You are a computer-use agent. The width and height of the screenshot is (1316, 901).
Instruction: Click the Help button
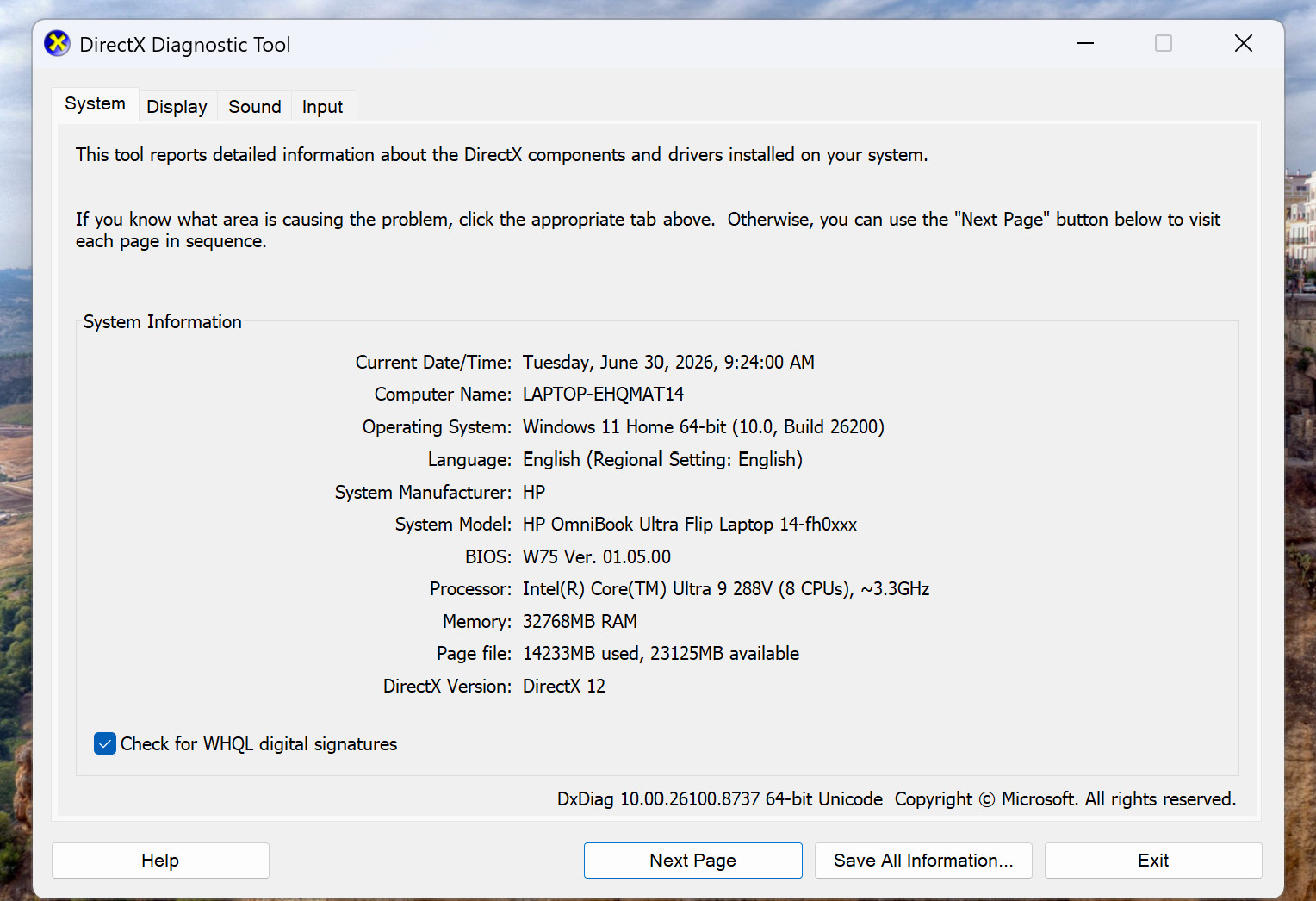point(160,861)
